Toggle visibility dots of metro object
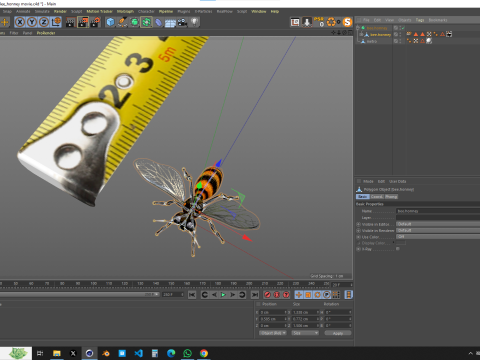The image size is (480, 360). click(400, 41)
